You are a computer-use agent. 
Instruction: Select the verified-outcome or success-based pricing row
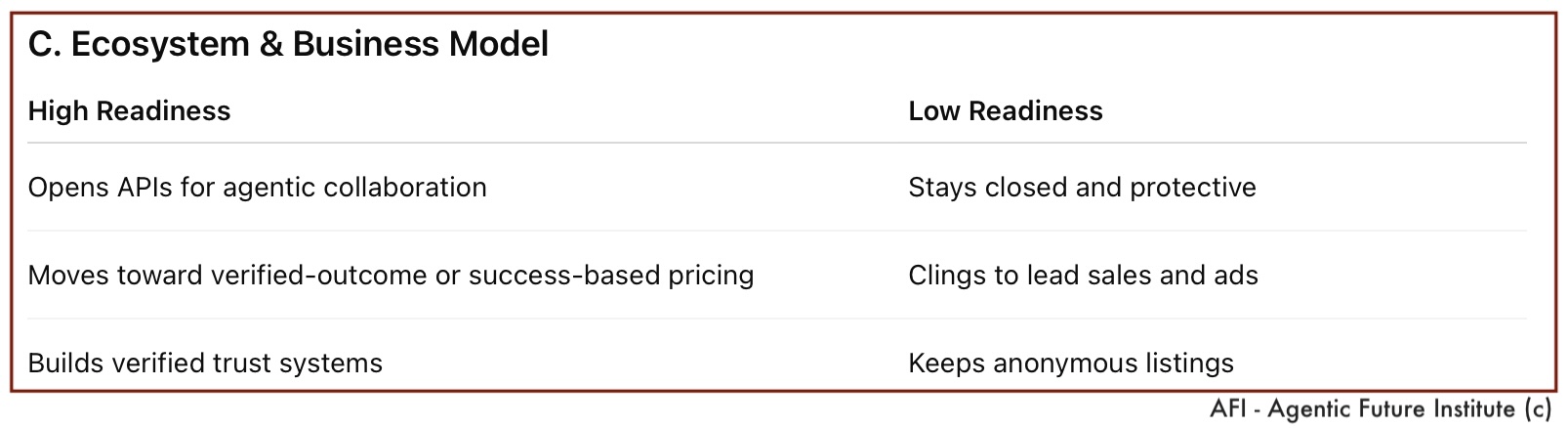pos(391,276)
